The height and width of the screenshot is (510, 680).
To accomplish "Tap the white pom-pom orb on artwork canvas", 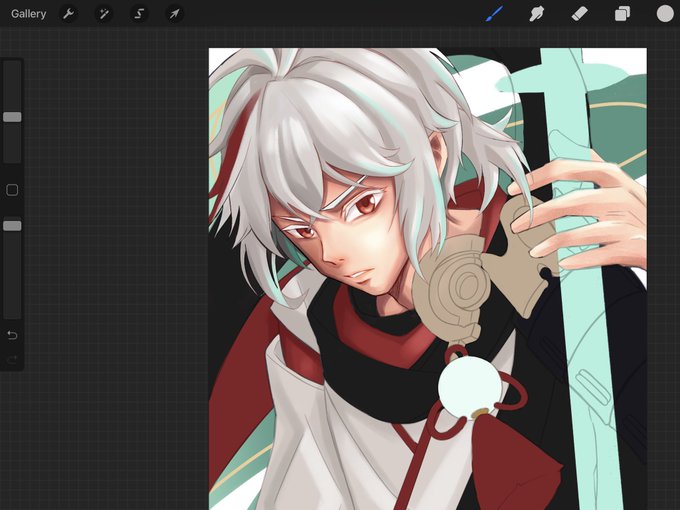I will tap(470, 387).
